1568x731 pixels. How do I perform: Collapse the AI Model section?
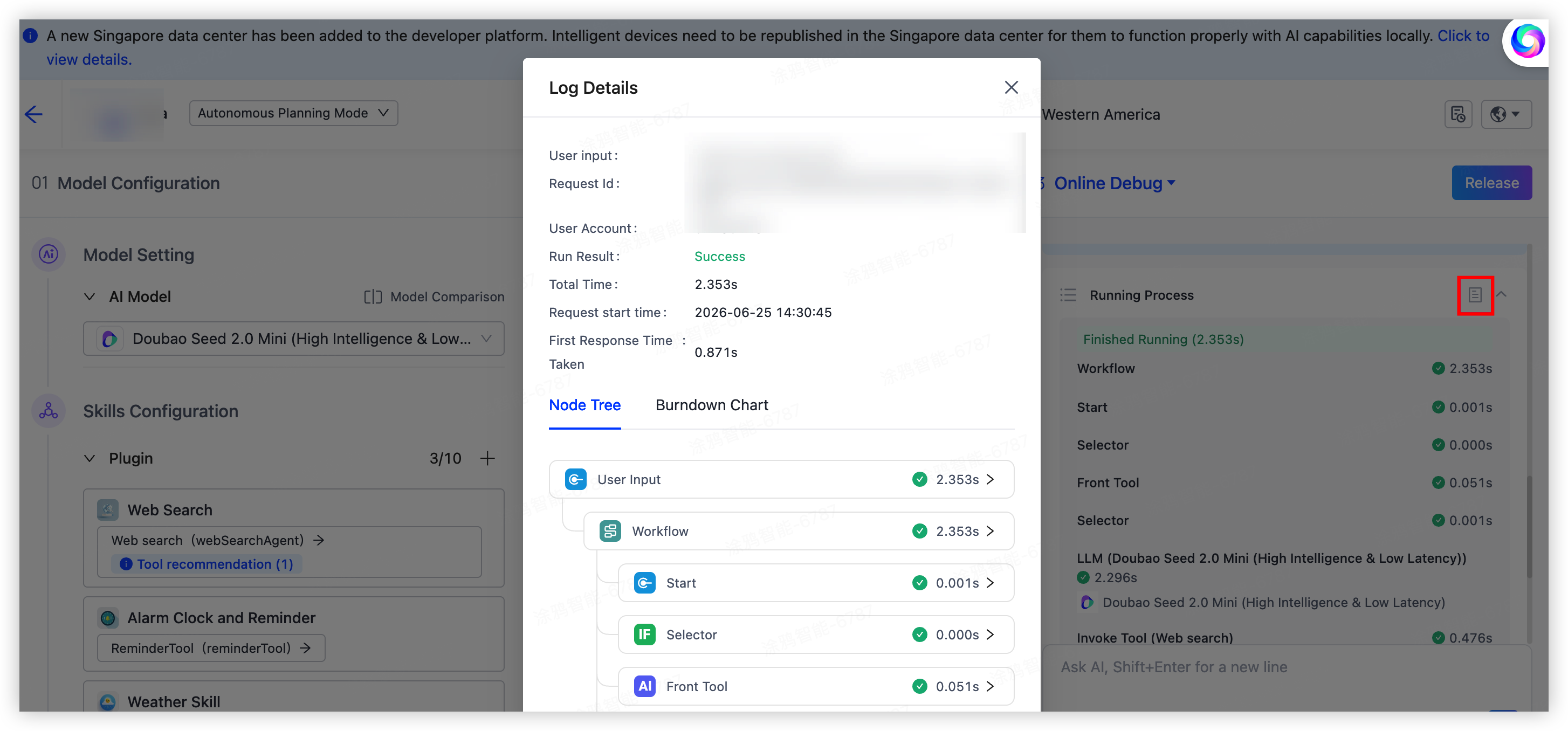click(x=90, y=296)
